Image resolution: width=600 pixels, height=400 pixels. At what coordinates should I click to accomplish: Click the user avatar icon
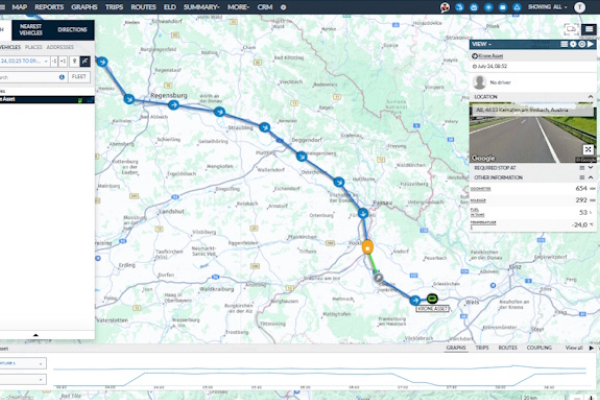point(580,6)
